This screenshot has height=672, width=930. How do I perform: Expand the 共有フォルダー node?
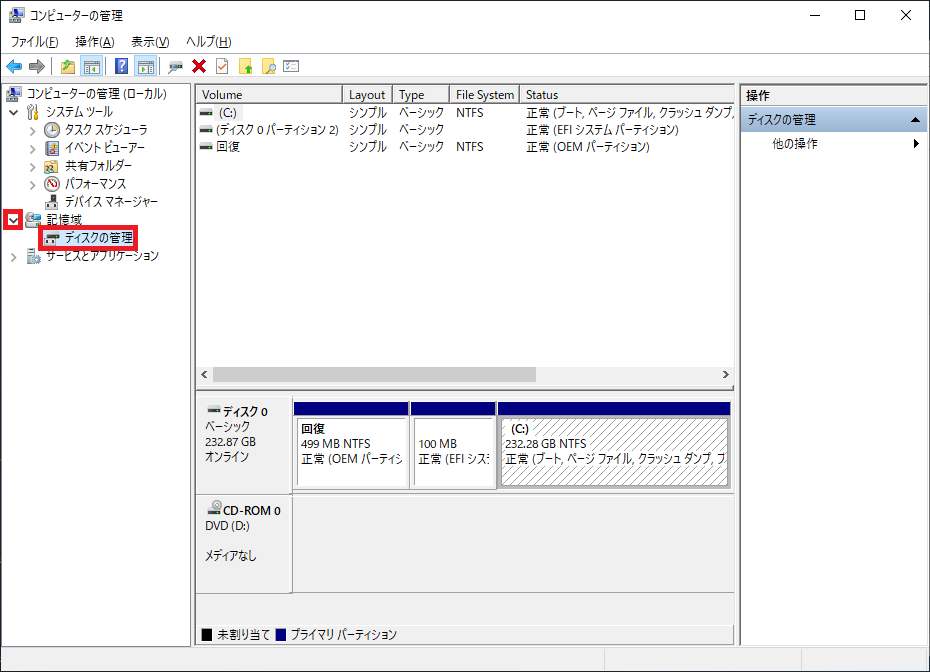[33, 167]
